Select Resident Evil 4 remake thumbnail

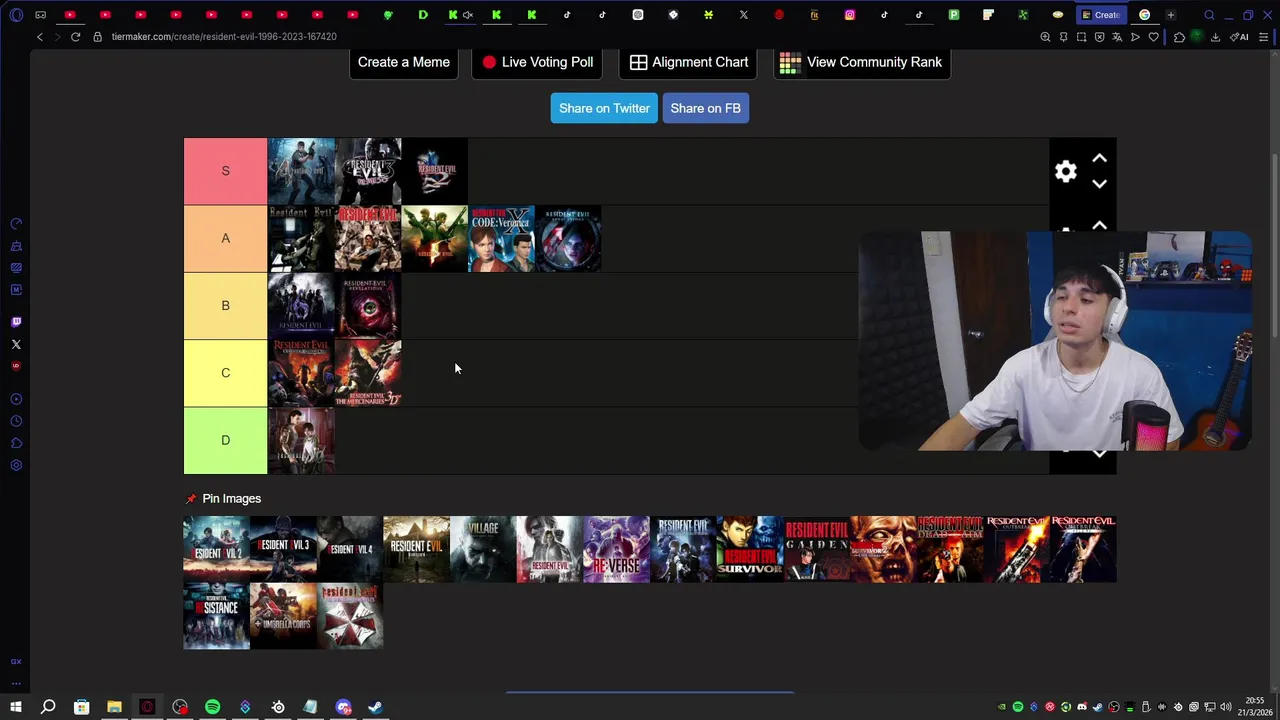click(x=350, y=549)
